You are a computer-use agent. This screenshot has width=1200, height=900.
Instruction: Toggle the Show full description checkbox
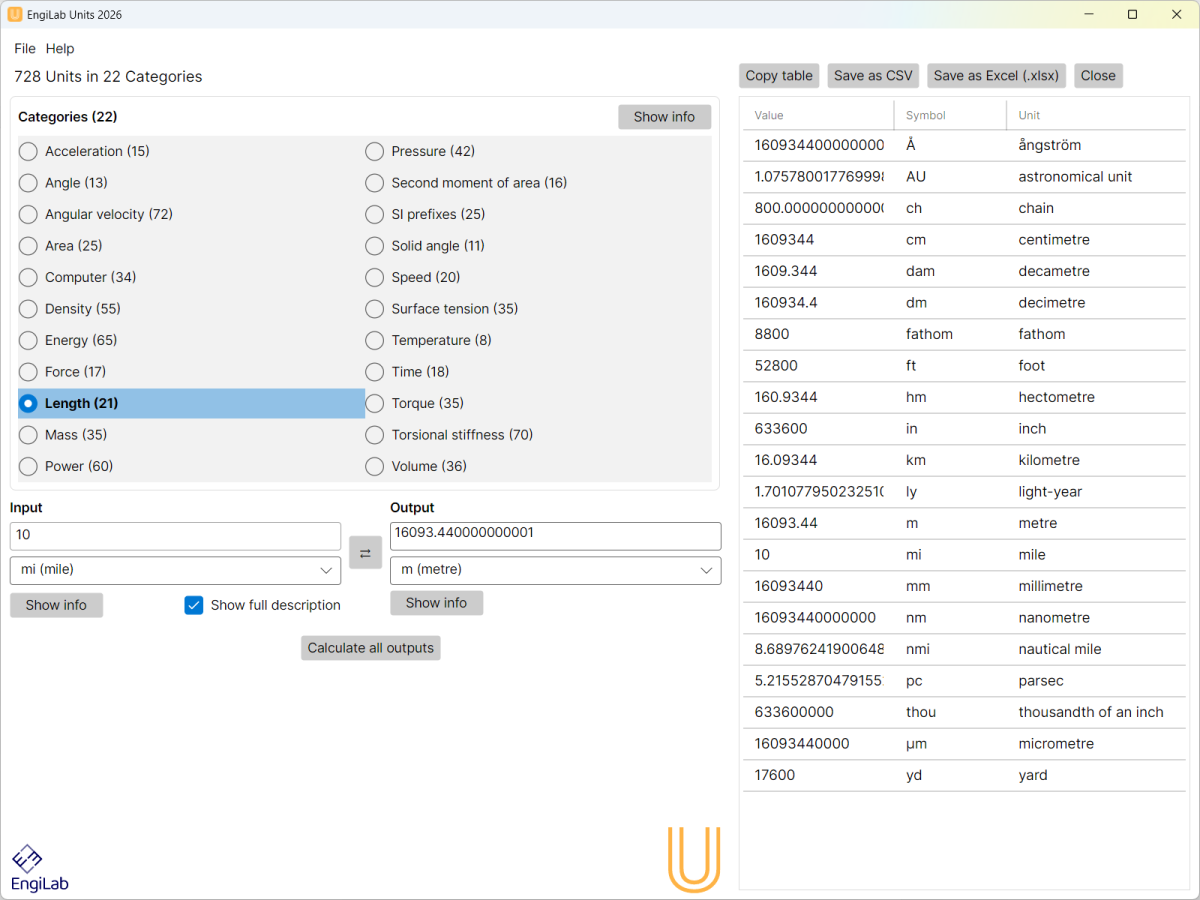194,605
